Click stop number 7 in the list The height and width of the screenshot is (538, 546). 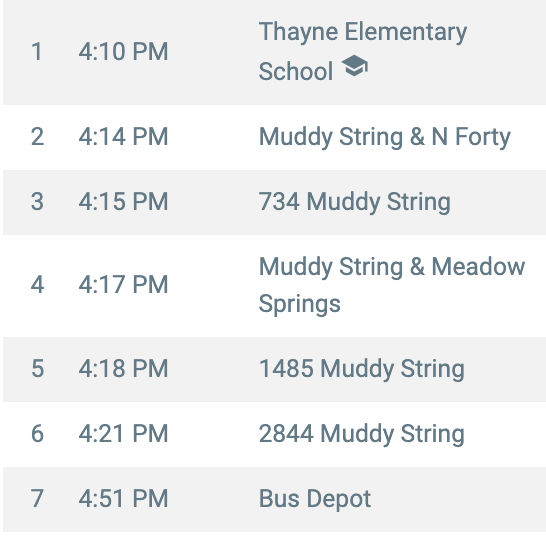[37, 499]
